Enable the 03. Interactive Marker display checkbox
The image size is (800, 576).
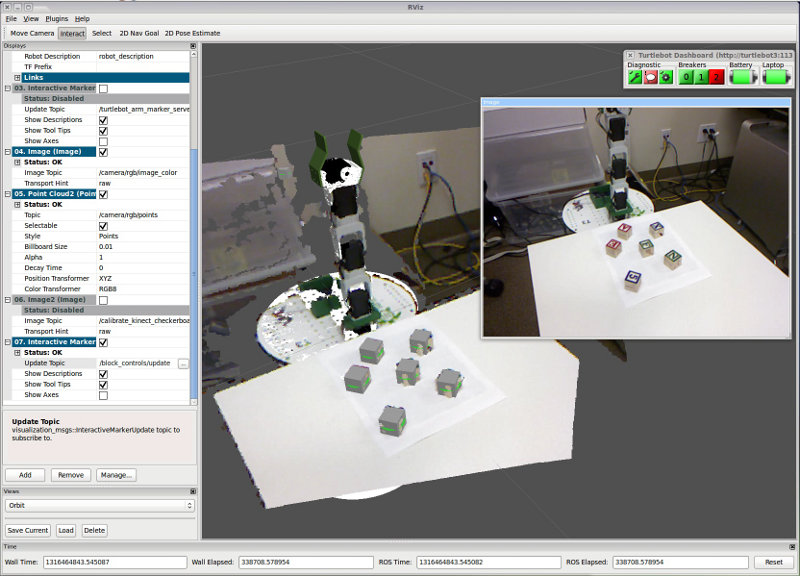click(x=103, y=88)
